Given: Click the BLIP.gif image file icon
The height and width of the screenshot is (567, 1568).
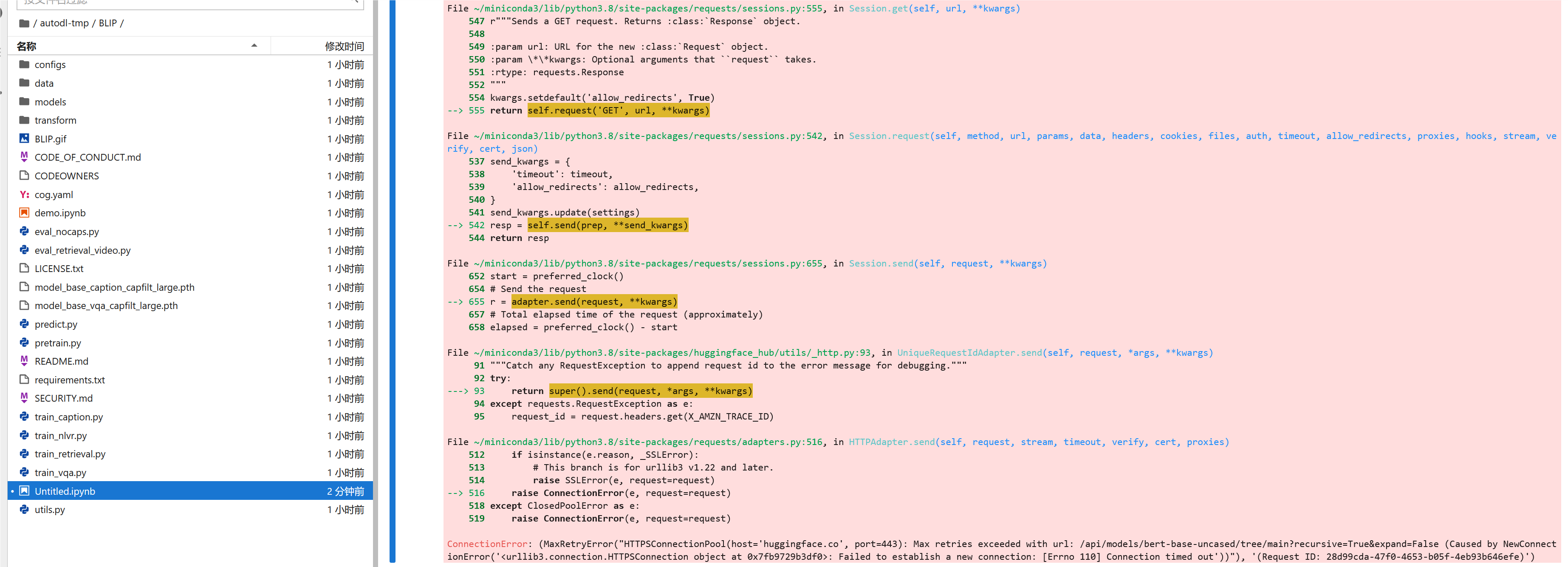Looking at the screenshot, I should click(24, 139).
